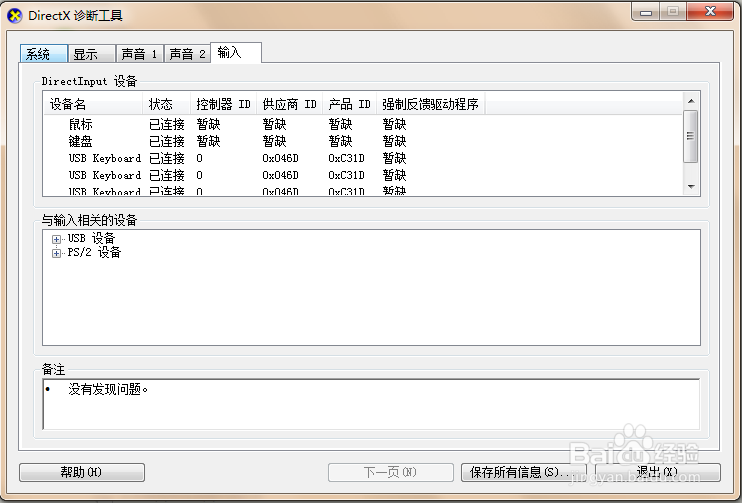Click the 没有发现问题 note text
The height and width of the screenshot is (503, 742).
click(x=107, y=389)
